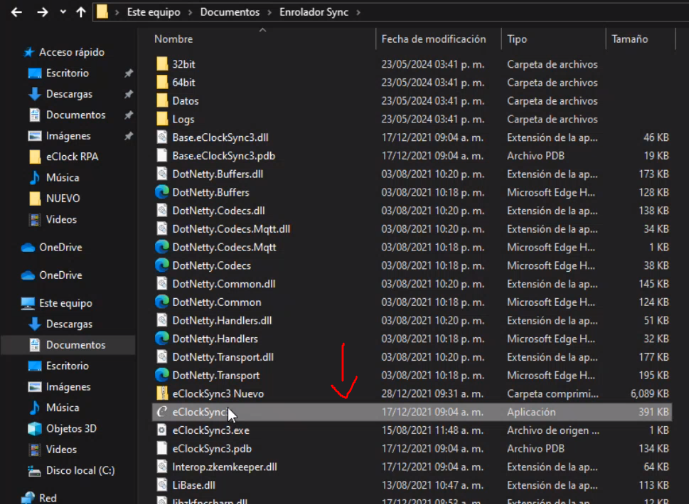
Task: Click the Logs folder icon
Action: point(162,119)
